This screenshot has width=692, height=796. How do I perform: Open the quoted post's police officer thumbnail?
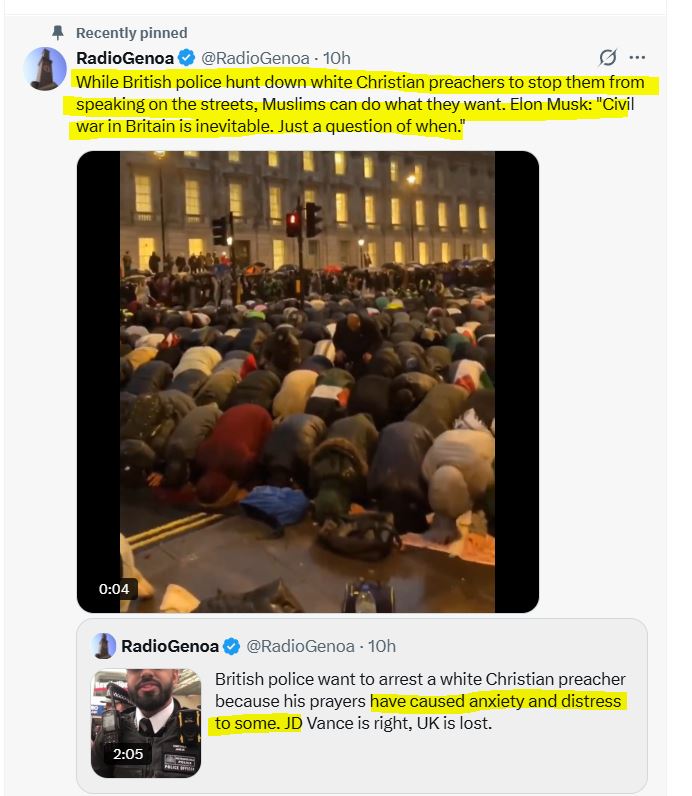point(146,723)
